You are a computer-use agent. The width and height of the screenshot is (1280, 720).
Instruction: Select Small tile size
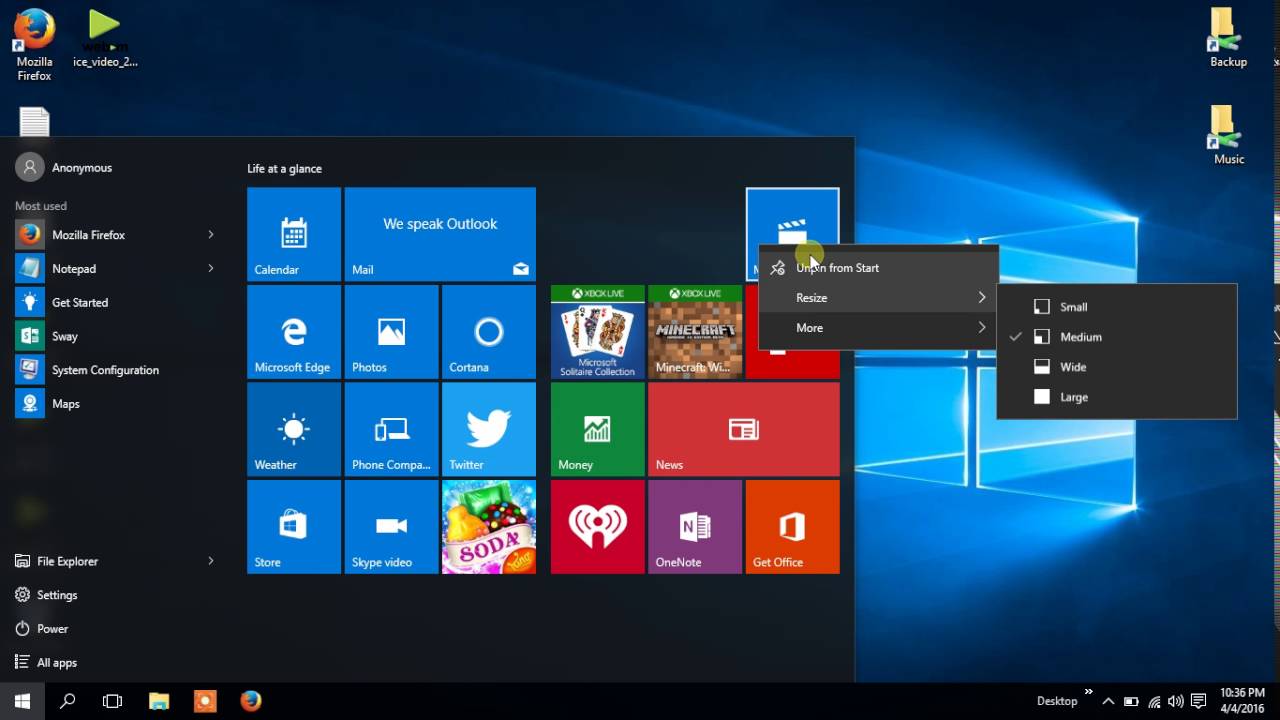1117,307
